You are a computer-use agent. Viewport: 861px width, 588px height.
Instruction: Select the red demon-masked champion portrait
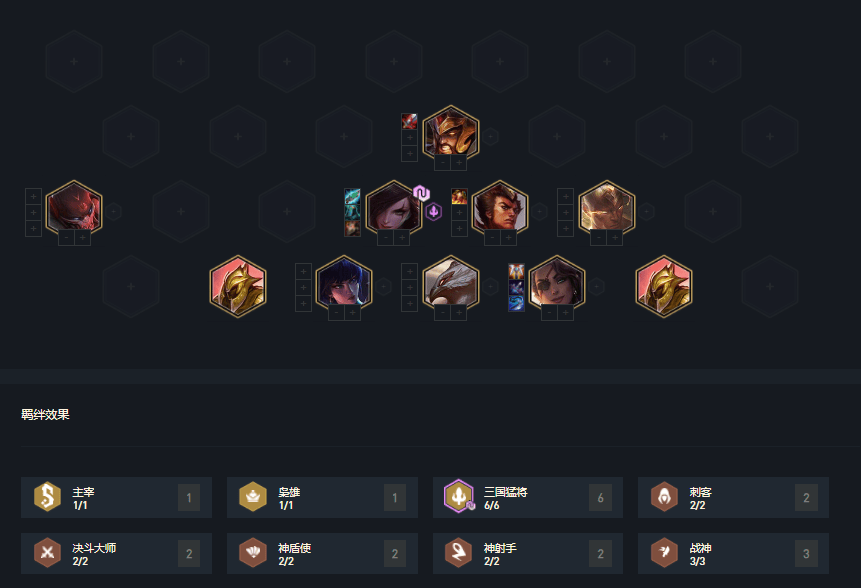(x=74, y=209)
